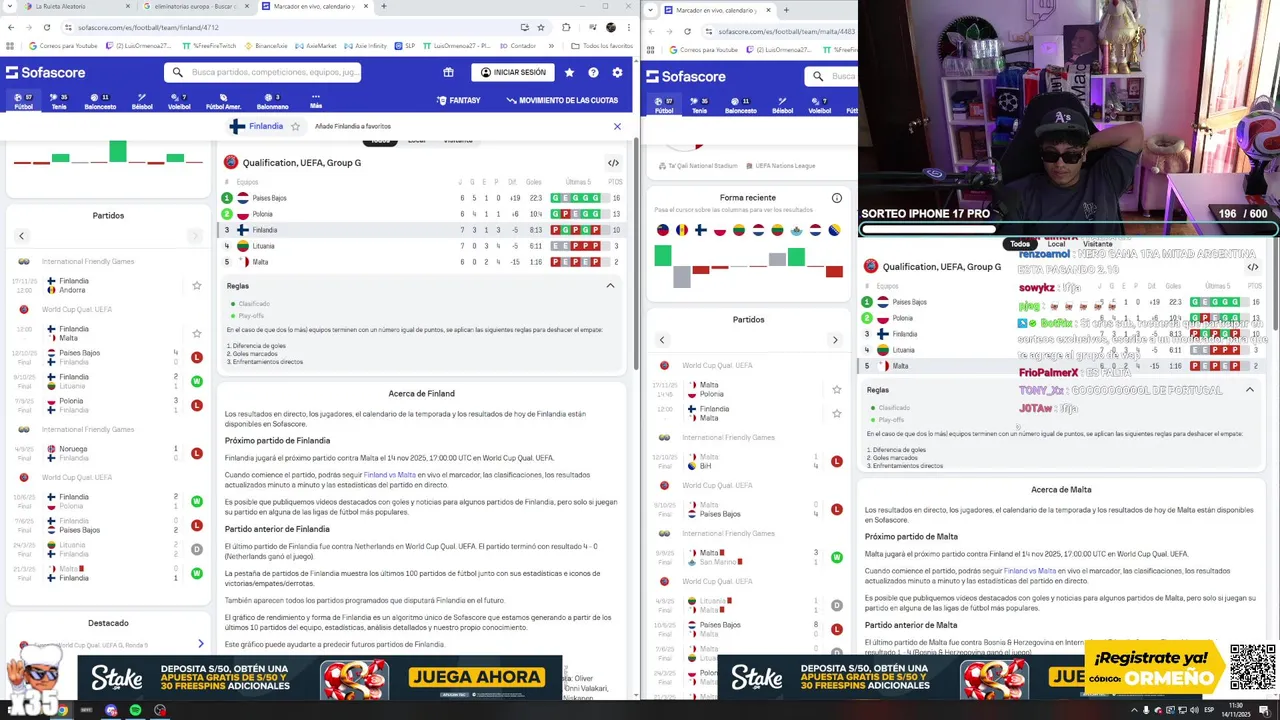Click the left page vertical scrollbar
Screen dimensions: 1280x720
[x=636, y=255]
